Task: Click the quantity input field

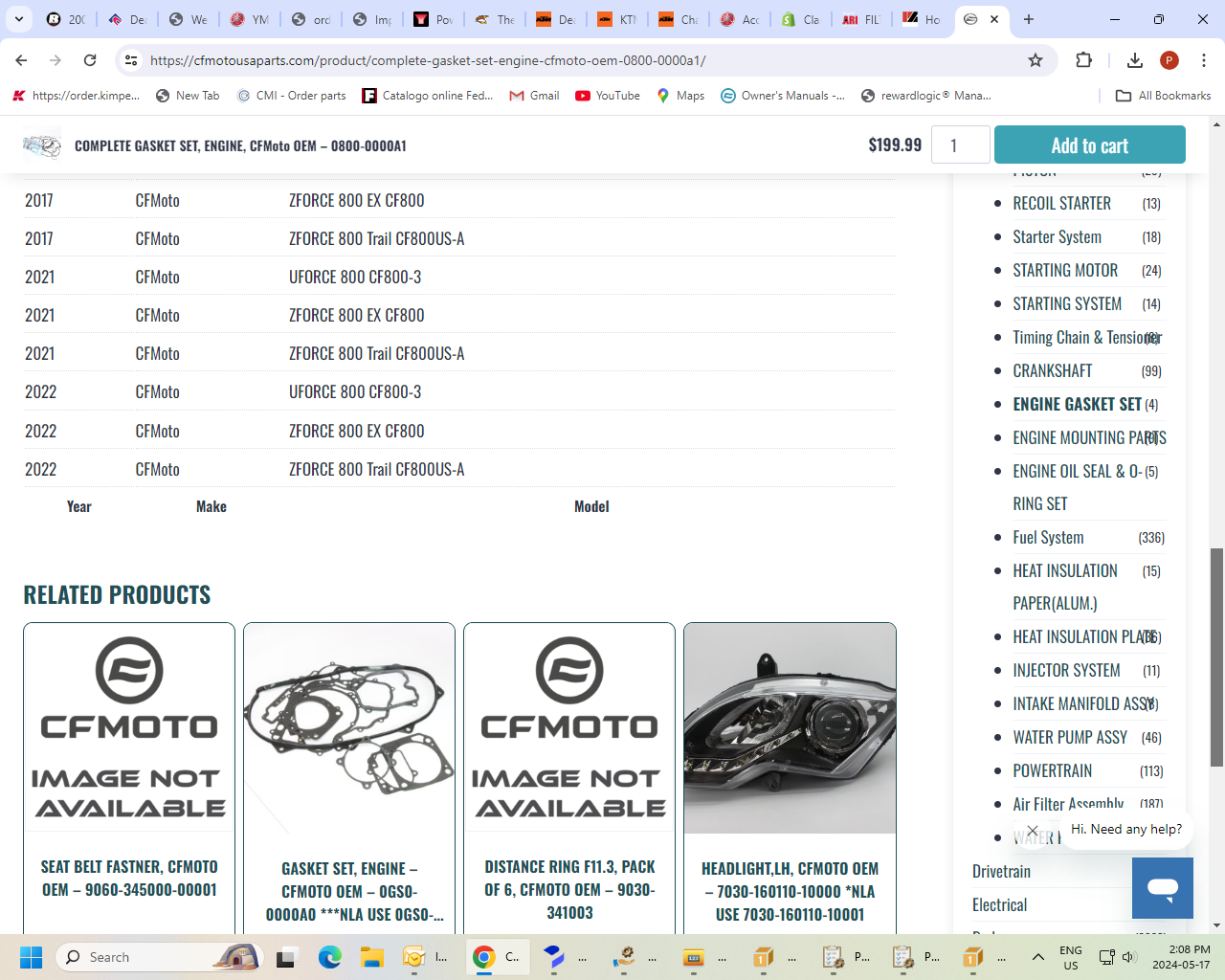Action: (960, 145)
